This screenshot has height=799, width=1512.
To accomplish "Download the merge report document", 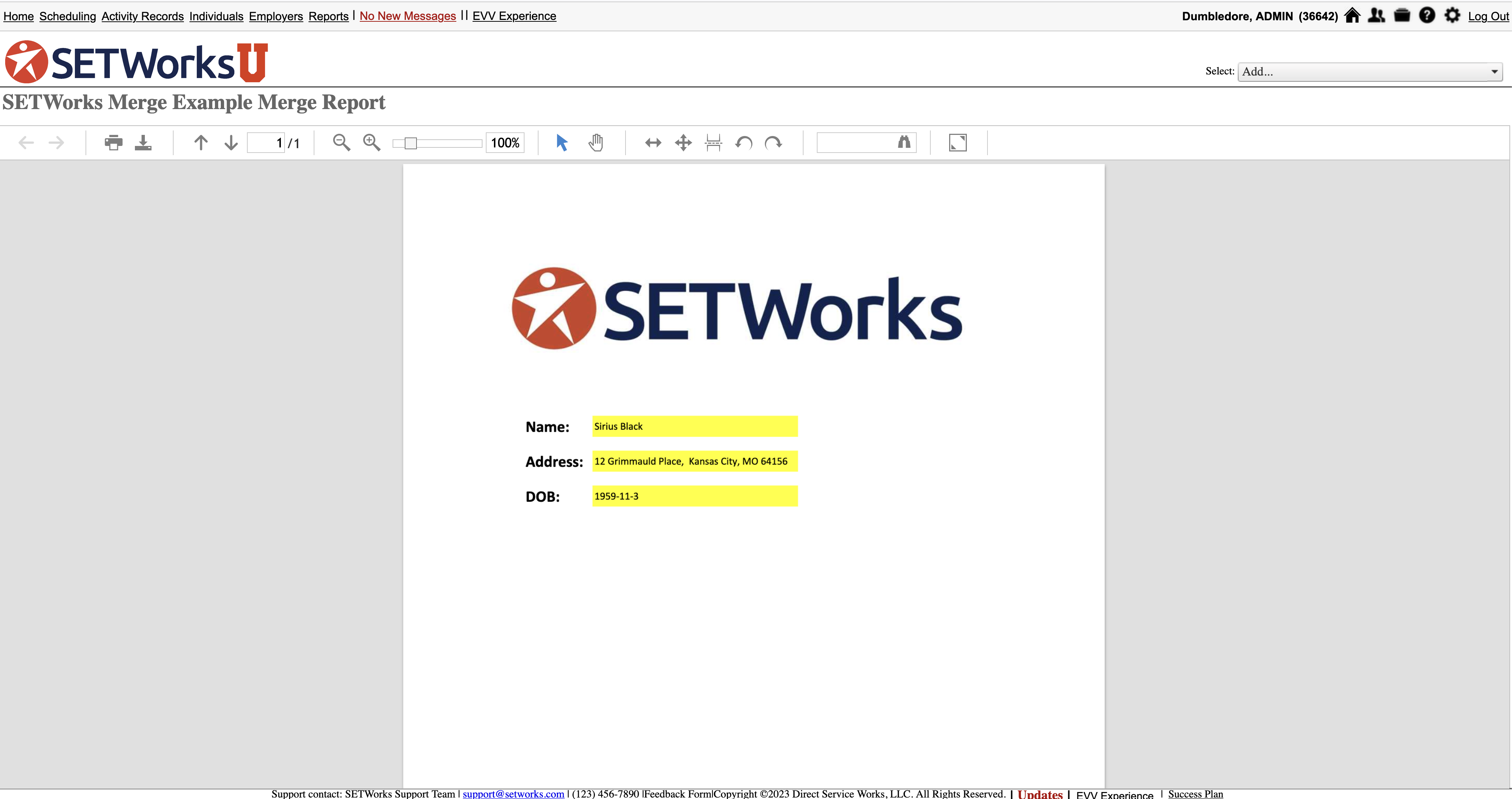I will point(143,143).
